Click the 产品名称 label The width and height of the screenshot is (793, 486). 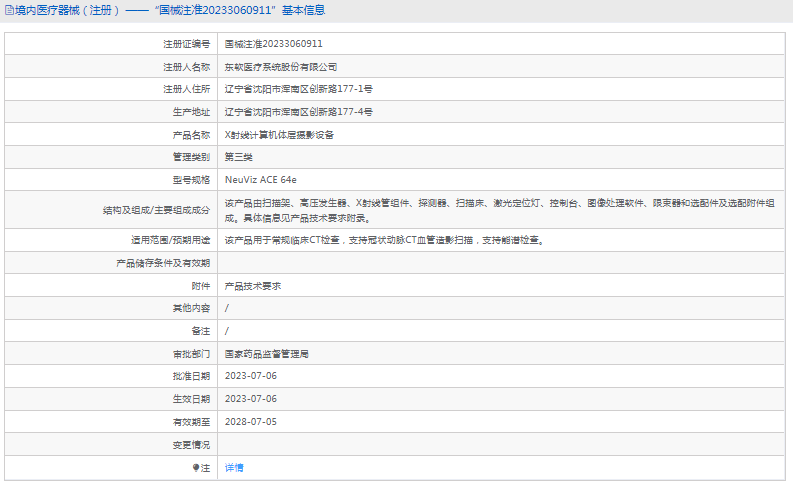191,135
